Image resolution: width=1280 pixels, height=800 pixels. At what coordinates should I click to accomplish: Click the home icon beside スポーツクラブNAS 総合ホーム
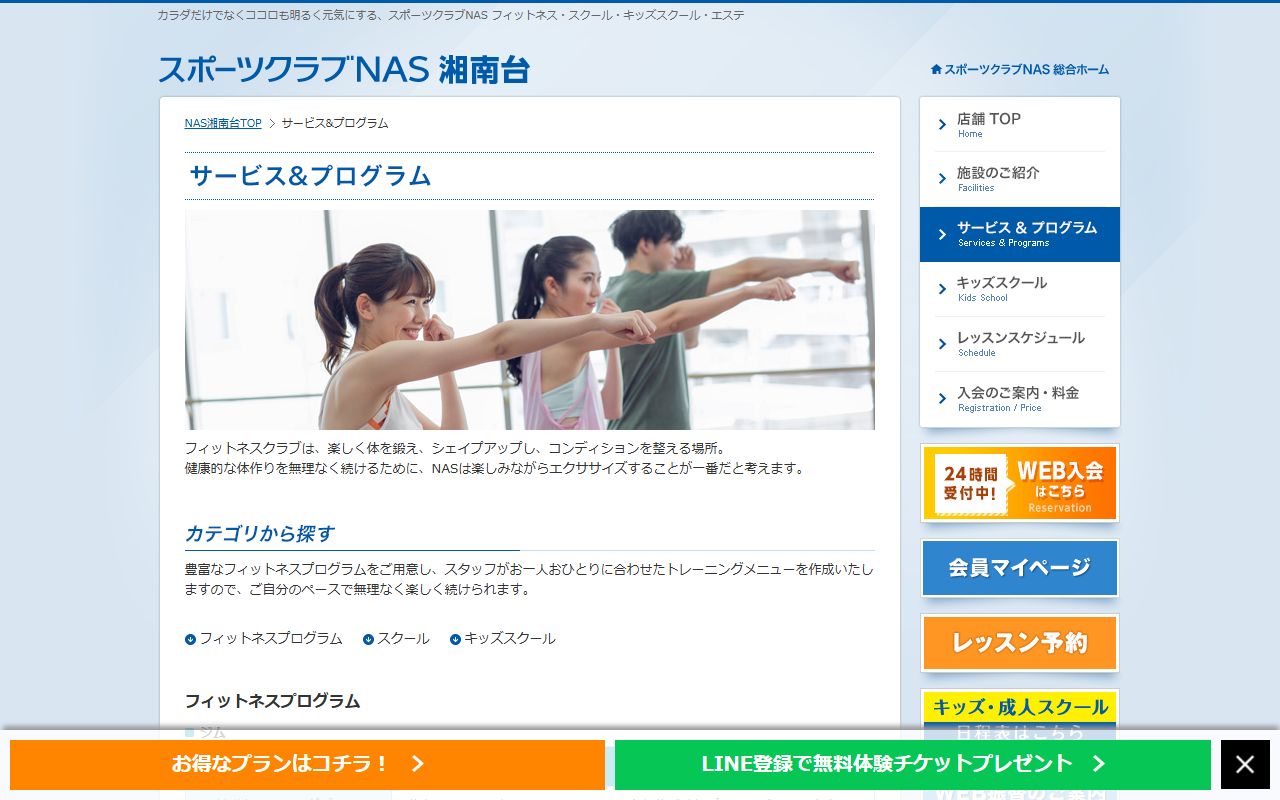point(936,69)
